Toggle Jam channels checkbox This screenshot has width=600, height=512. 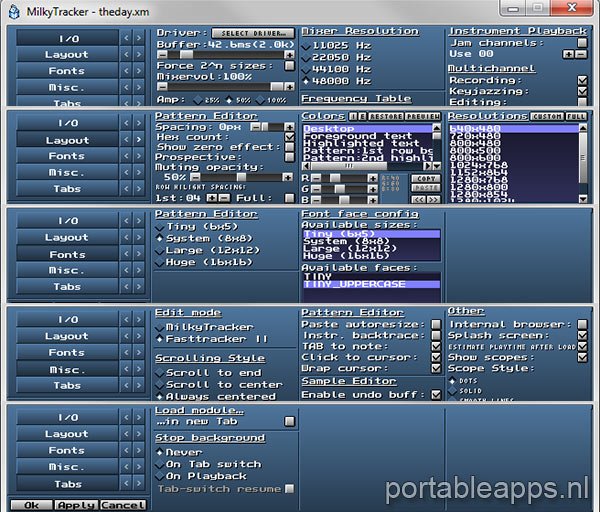tap(582, 44)
